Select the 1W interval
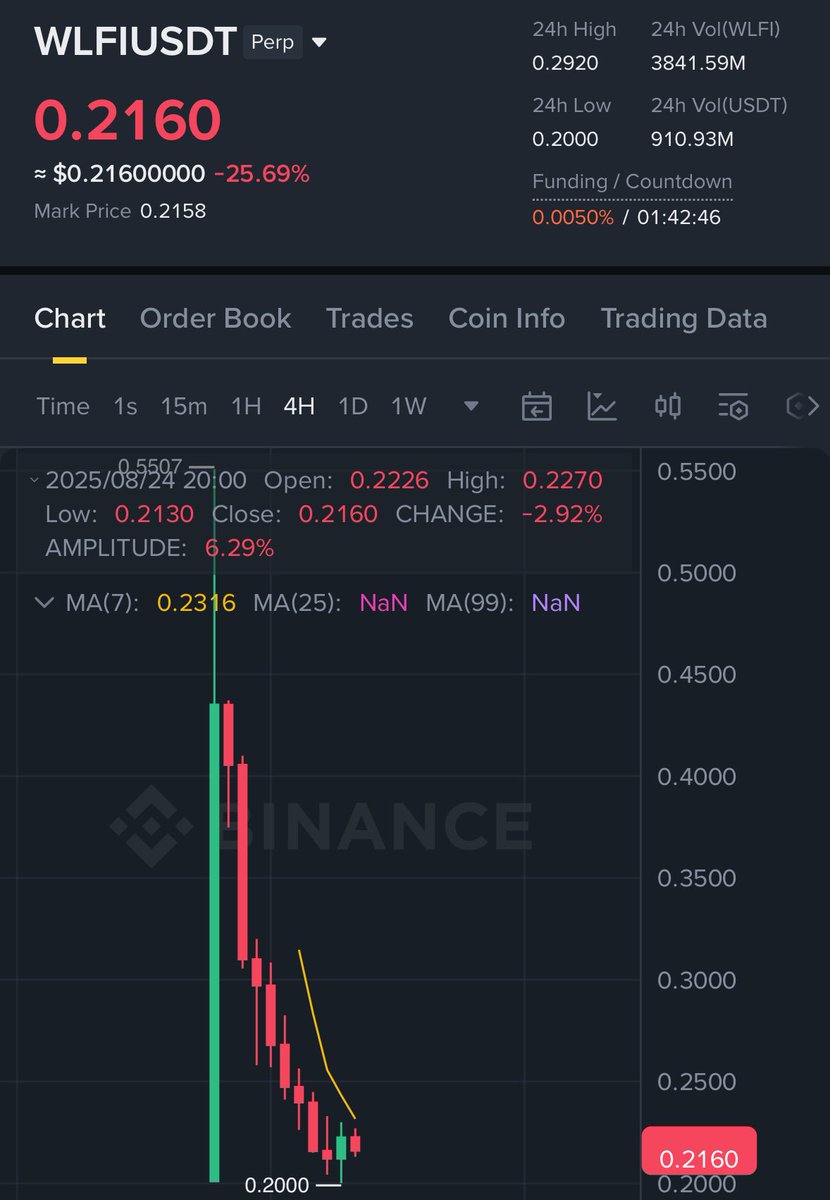Viewport: 830px width, 1200px height. 409,406
